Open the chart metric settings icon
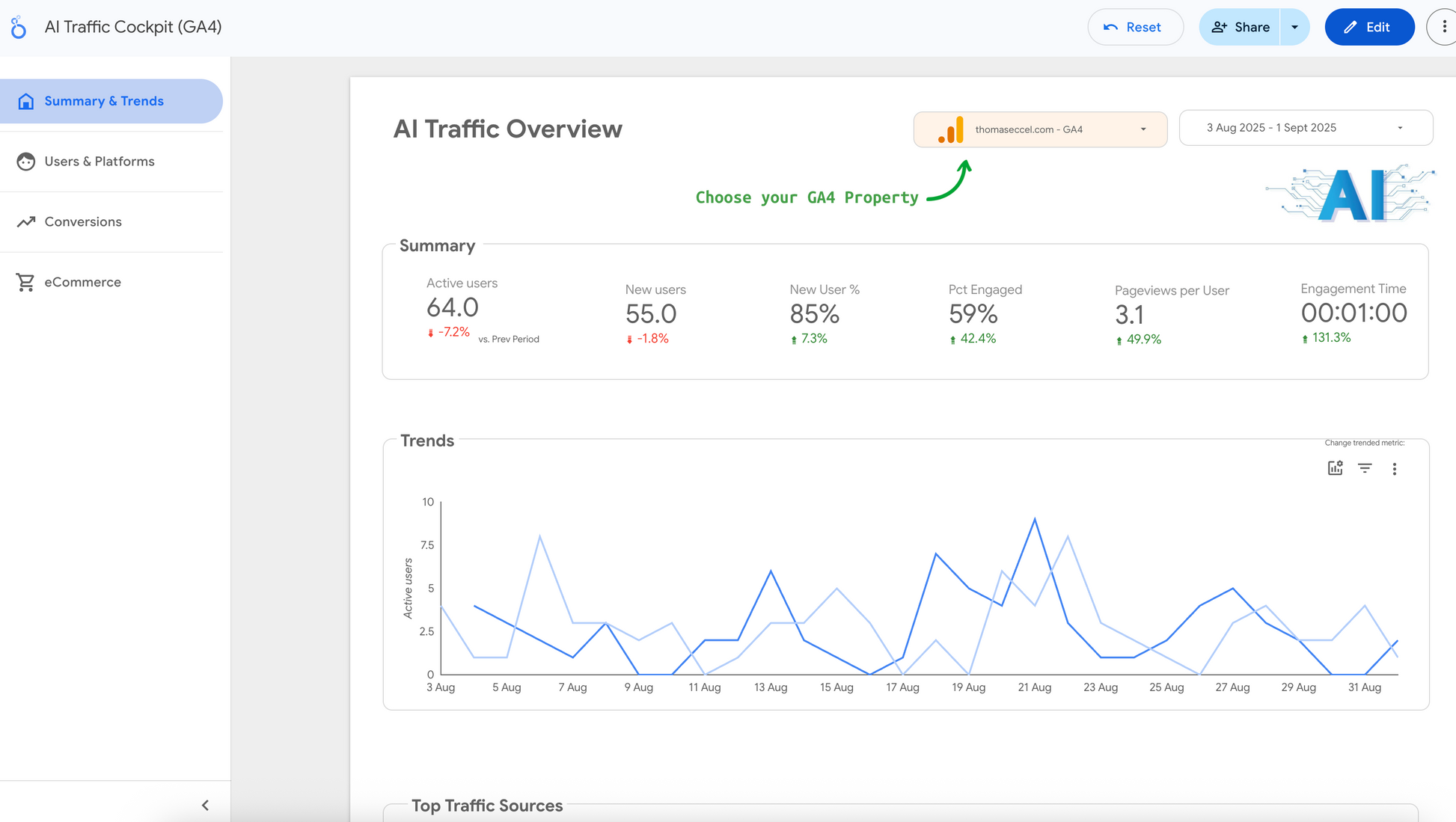The image size is (1456, 822). coord(1335,468)
